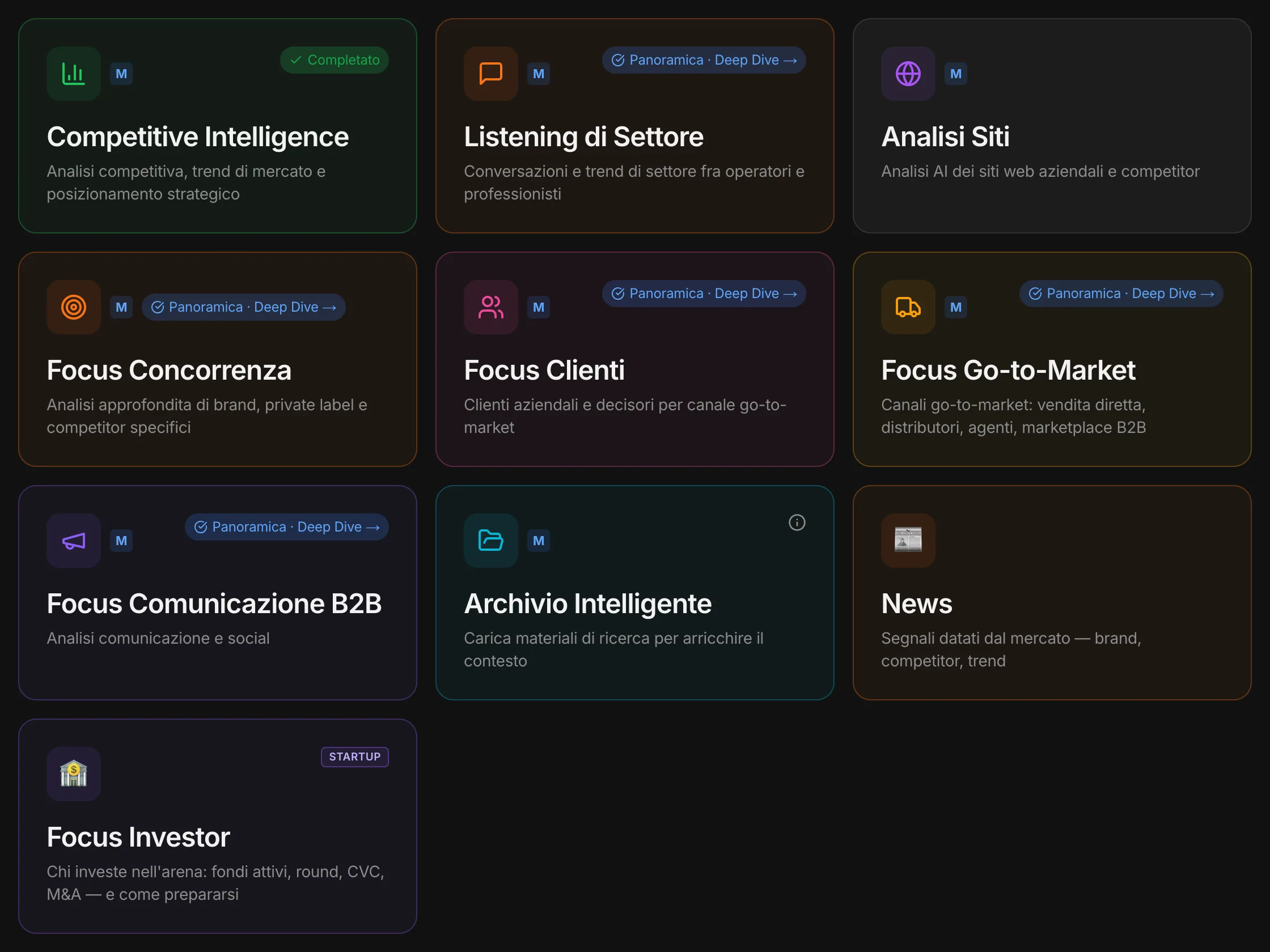Open Panoramica · Deep Dive on Focus Concorrenza
This screenshot has height=952, width=1270.
[243, 307]
